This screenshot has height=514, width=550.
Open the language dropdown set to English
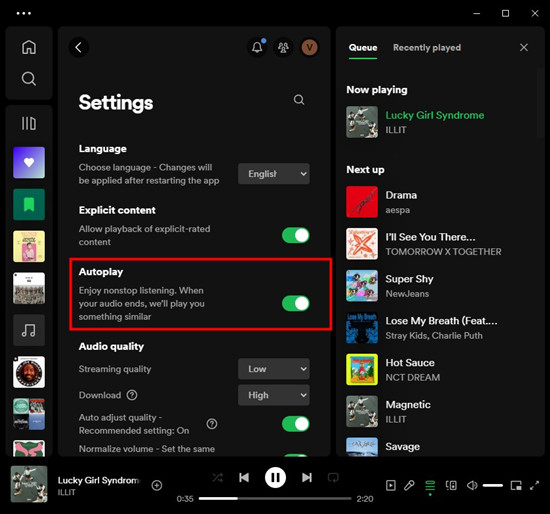[x=274, y=174]
